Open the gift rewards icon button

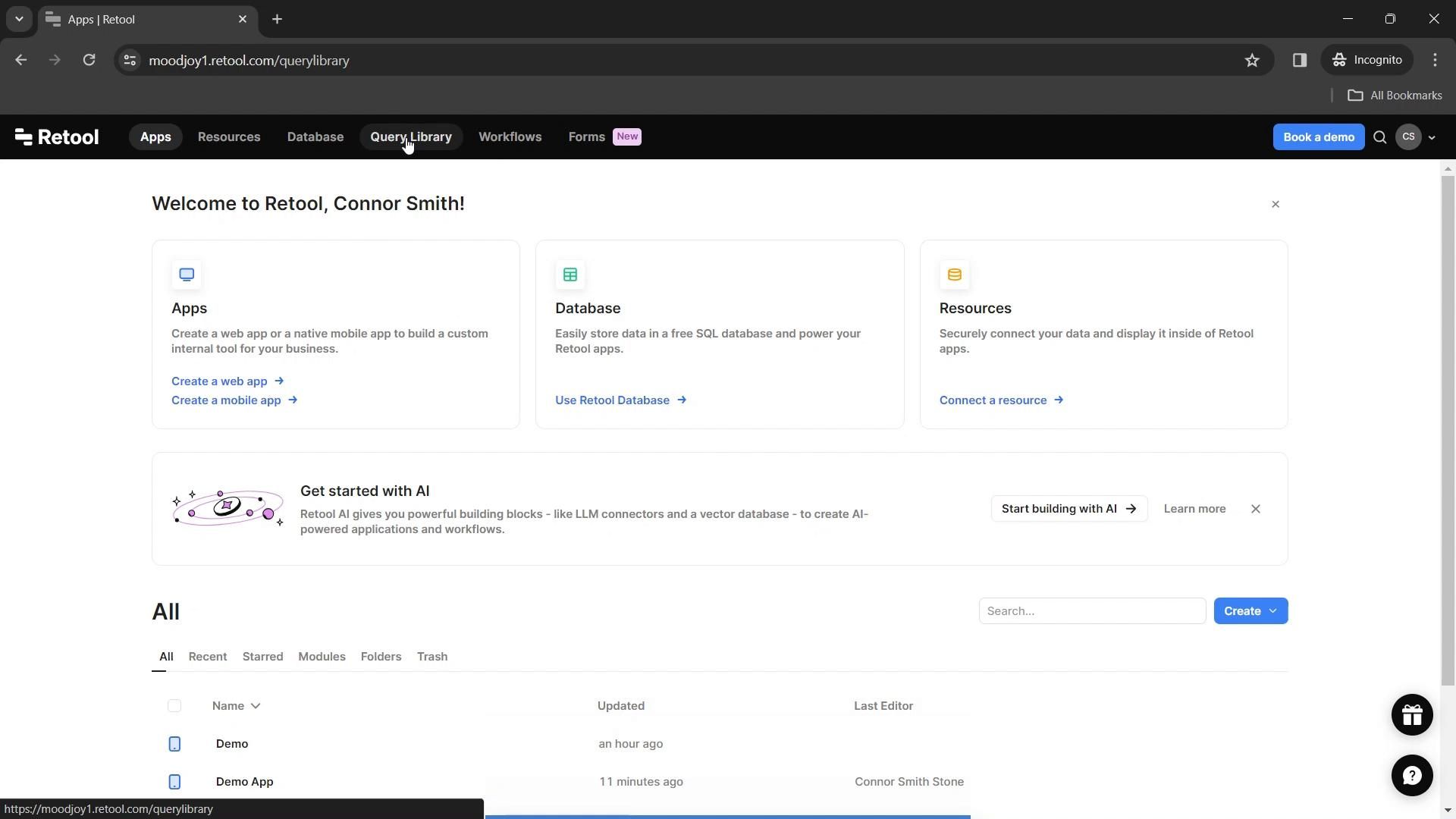pos(1411,714)
